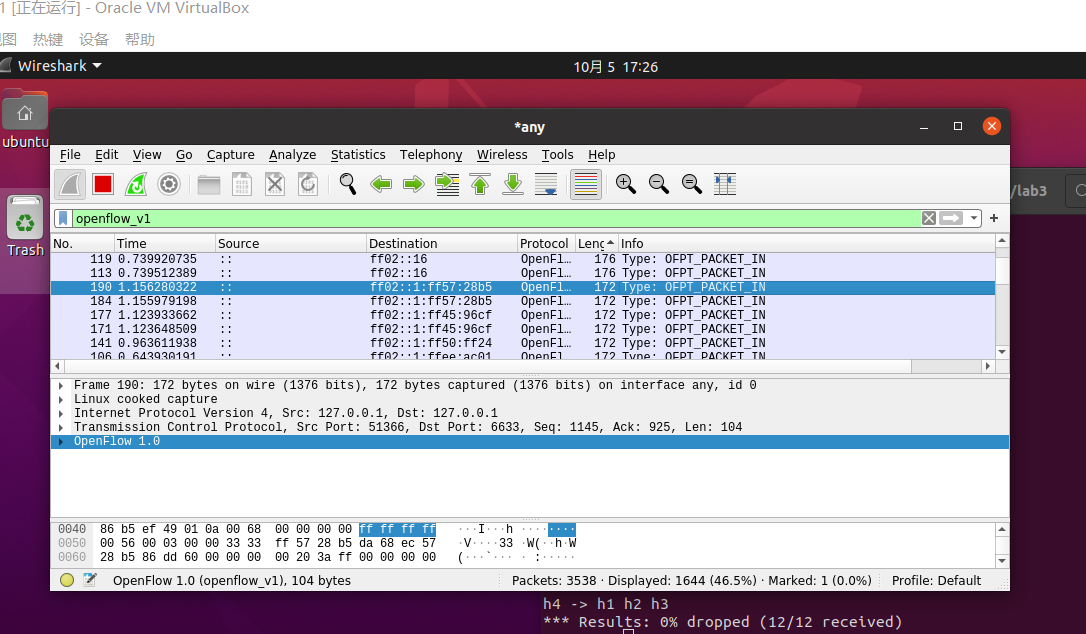Zoom out packet text icon

[x=659, y=184]
